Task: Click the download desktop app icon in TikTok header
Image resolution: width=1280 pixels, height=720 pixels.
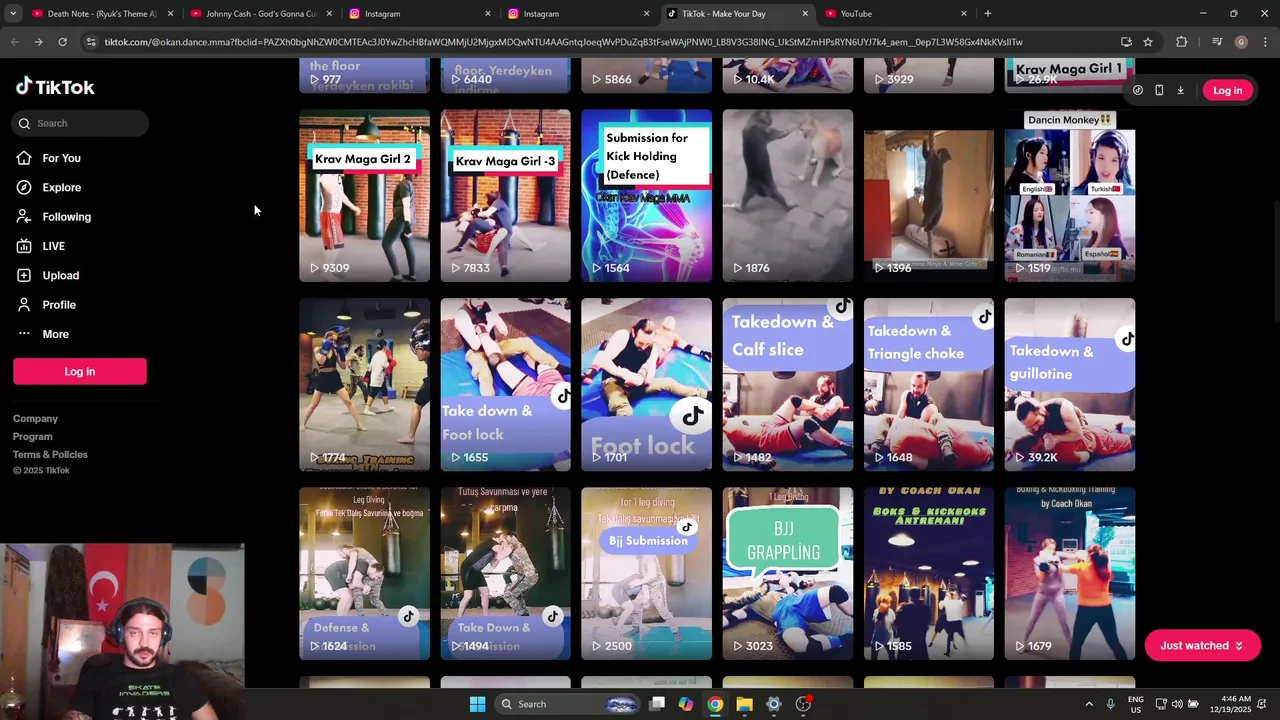Action: pyautogui.click(x=1180, y=90)
